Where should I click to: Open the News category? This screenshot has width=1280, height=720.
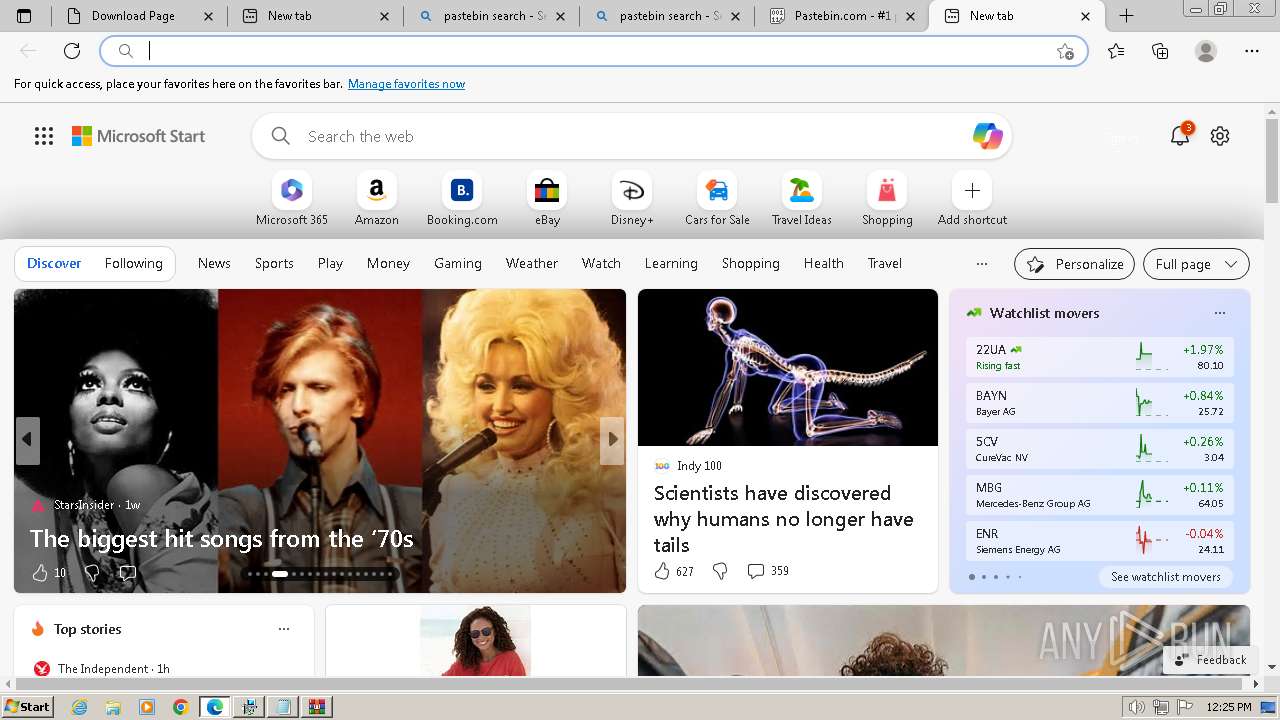pyautogui.click(x=214, y=264)
